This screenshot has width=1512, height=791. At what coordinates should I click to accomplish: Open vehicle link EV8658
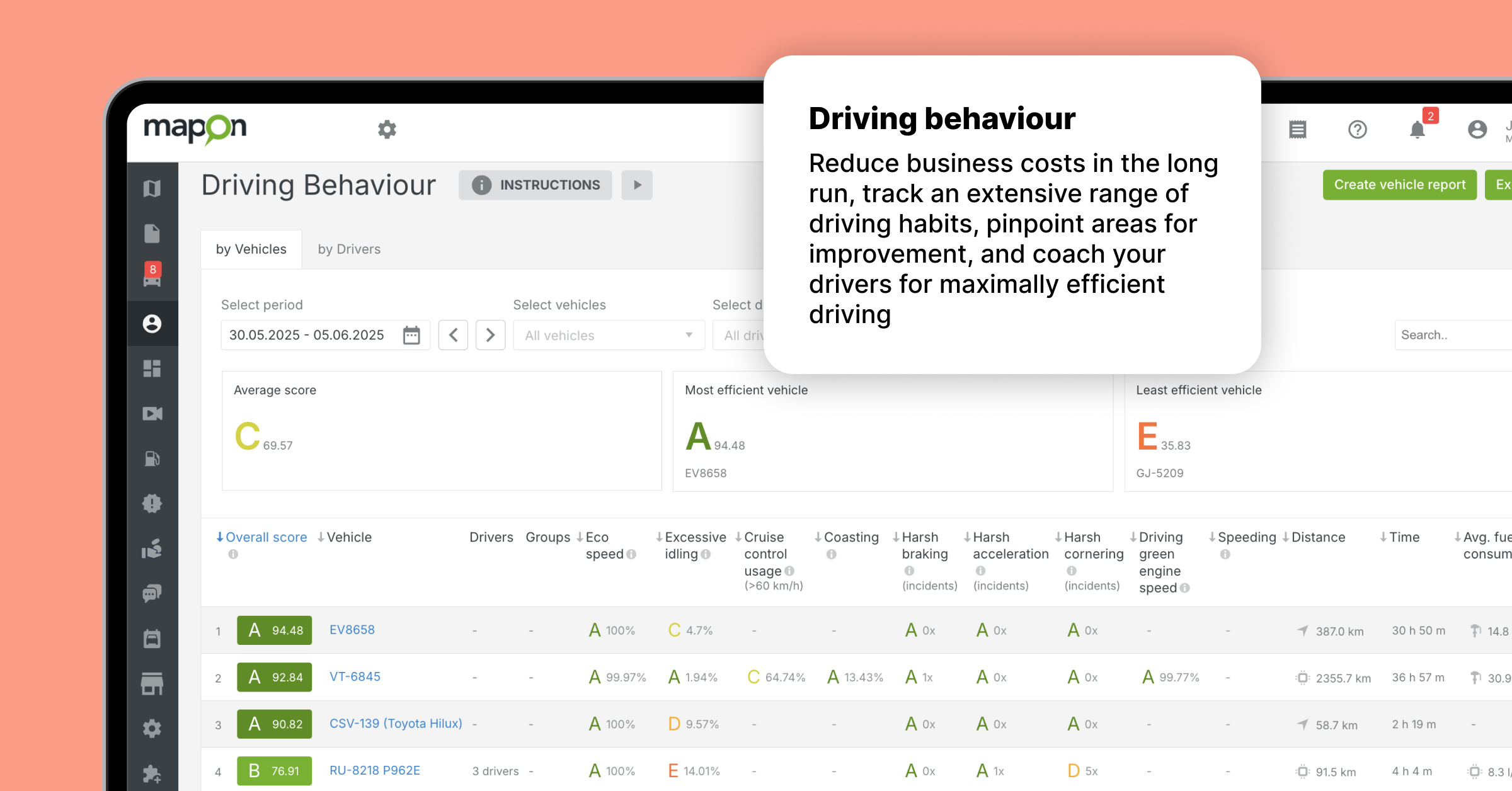tap(352, 630)
